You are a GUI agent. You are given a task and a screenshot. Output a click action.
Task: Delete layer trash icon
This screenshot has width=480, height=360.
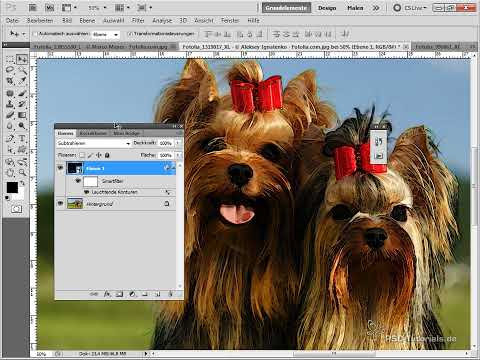click(170, 294)
